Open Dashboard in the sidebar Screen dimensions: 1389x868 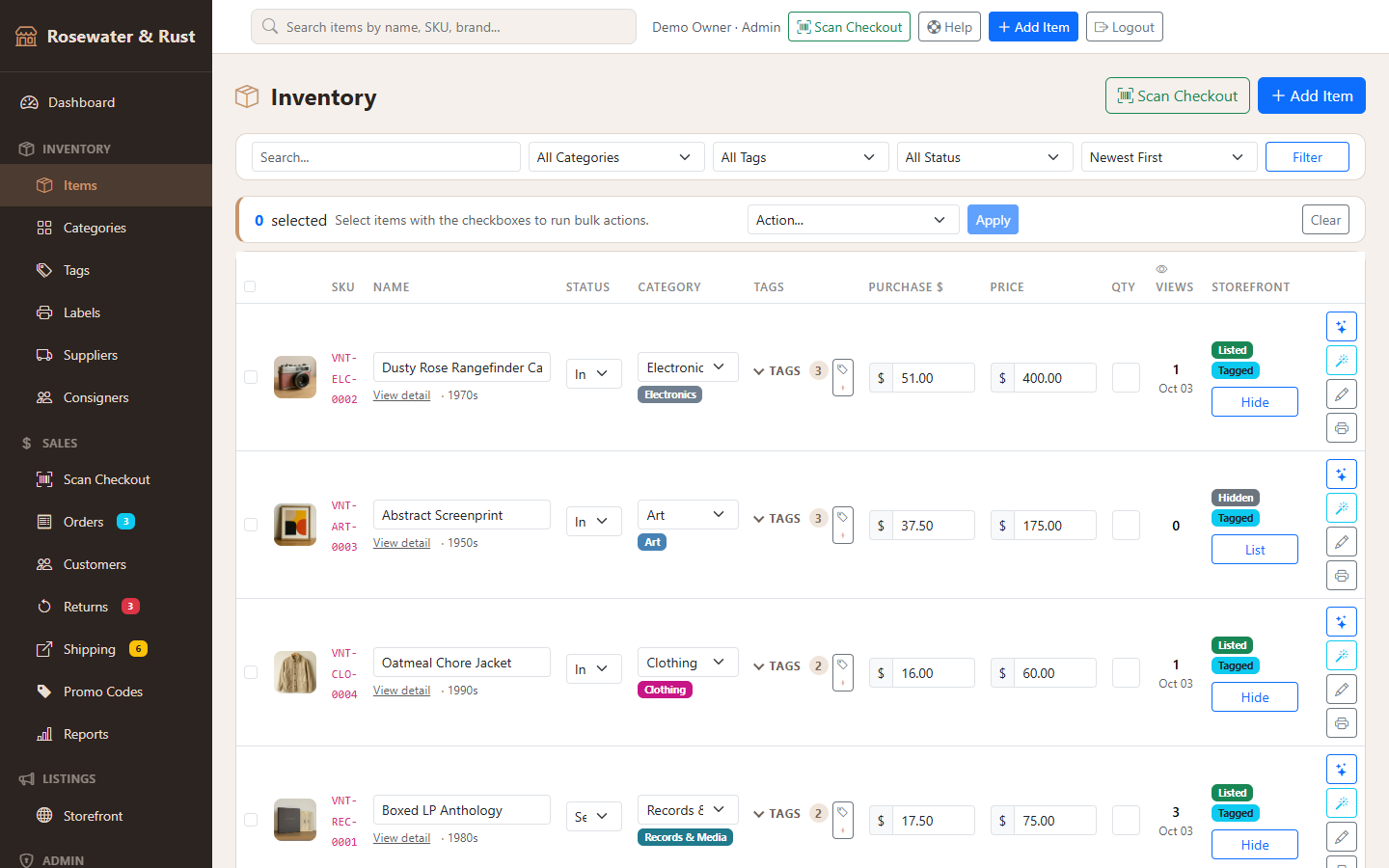[106, 102]
